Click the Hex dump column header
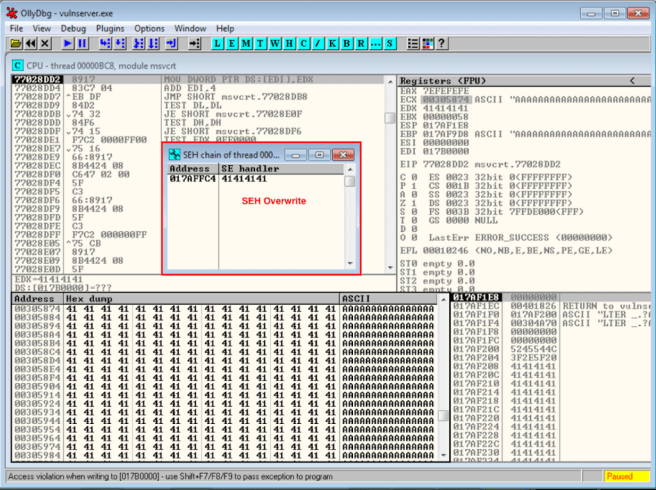Image resolution: width=656 pixels, height=490 pixels. (86, 299)
